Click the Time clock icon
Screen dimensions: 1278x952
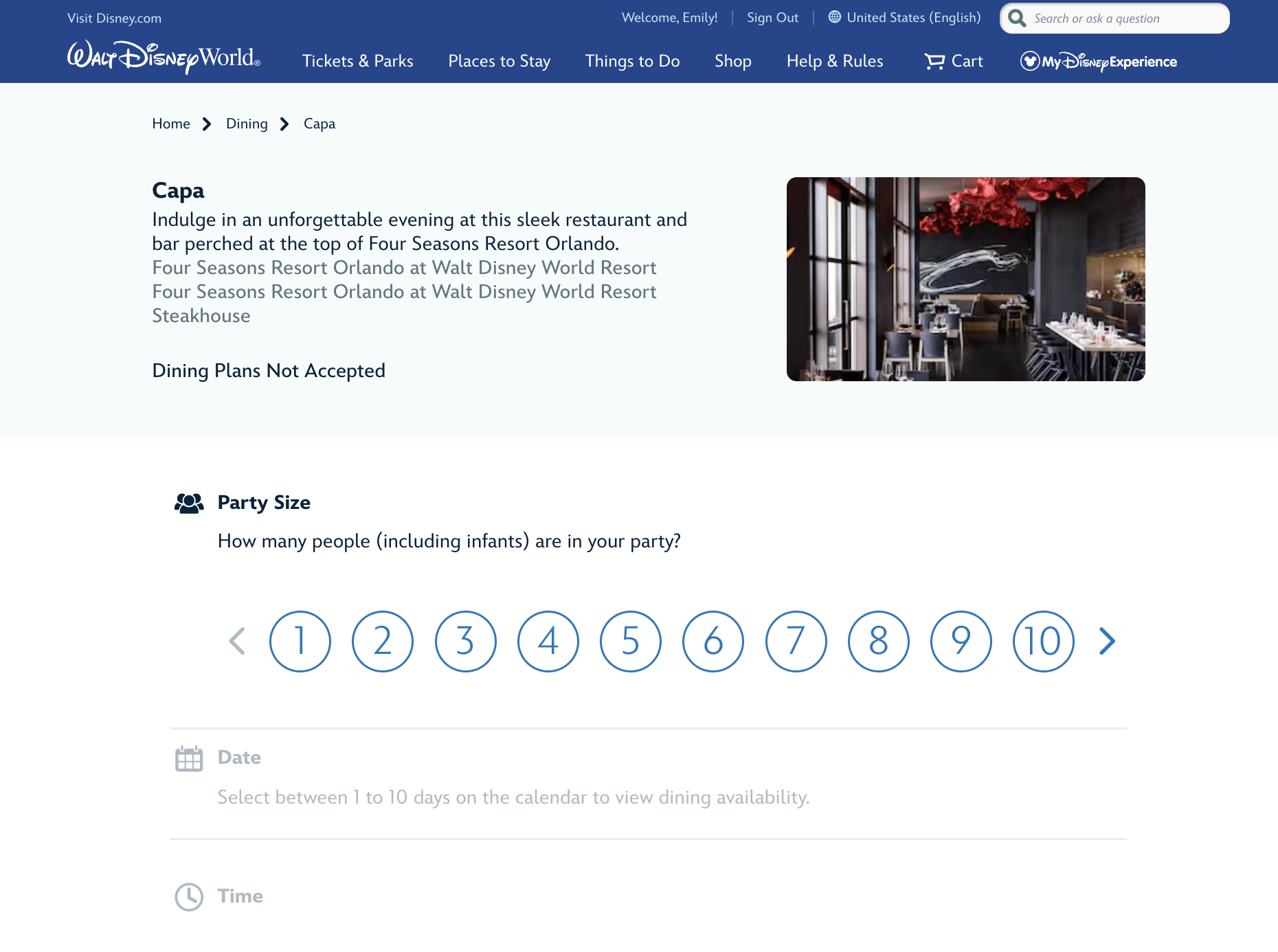[x=189, y=897]
